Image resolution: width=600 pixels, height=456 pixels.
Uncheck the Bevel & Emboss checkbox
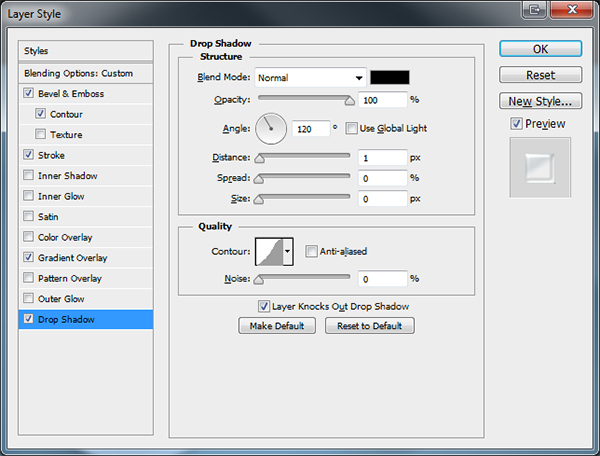pos(28,94)
